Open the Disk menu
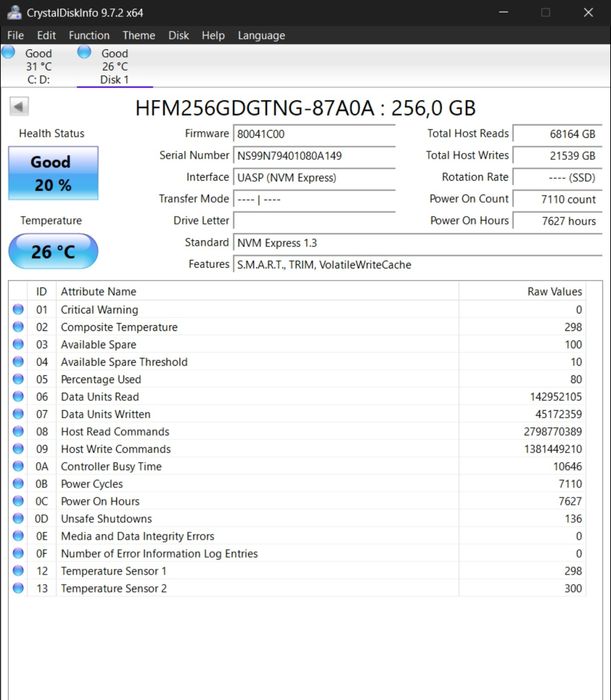Screen dimensions: 611x700 [x=179, y=35]
